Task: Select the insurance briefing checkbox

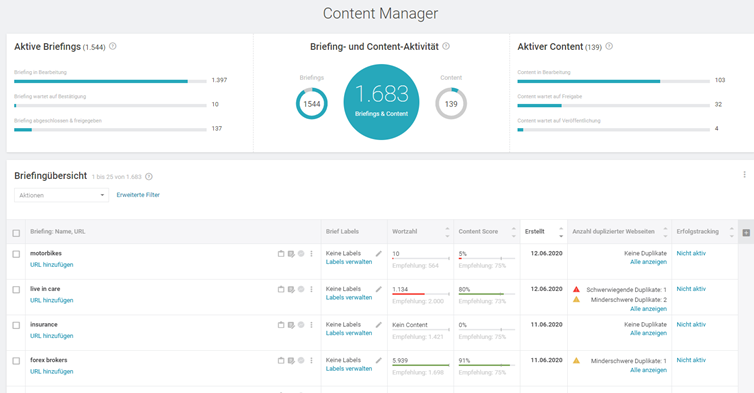Action: click(16, 325)
